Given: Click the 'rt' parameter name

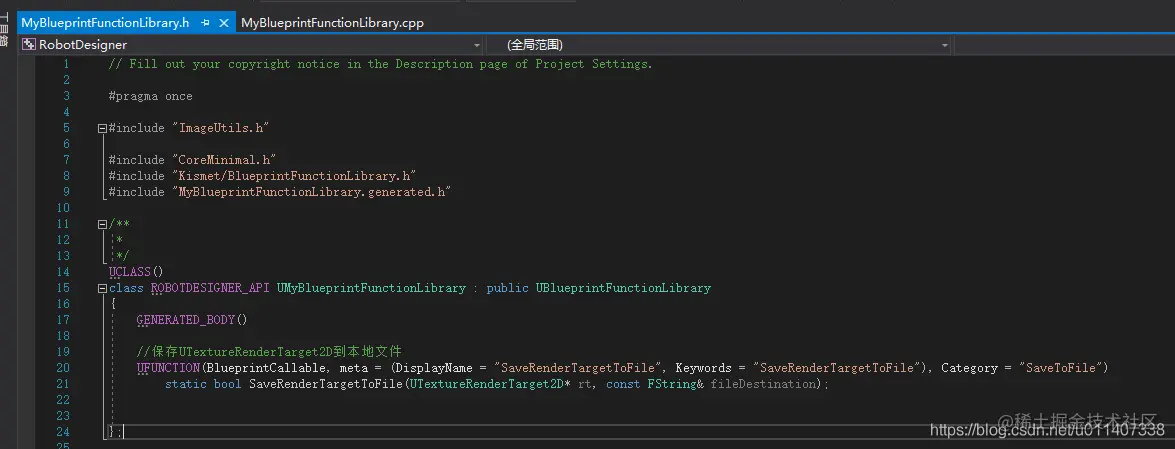Looking at the screenshot, I should [x=585, y=384].
